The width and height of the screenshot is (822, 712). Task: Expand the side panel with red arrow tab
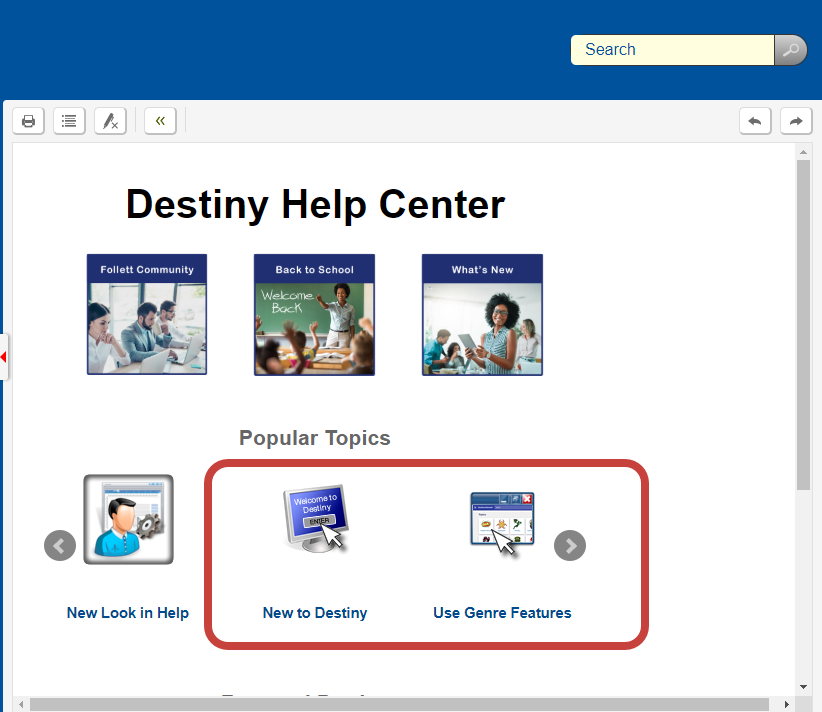4,357
